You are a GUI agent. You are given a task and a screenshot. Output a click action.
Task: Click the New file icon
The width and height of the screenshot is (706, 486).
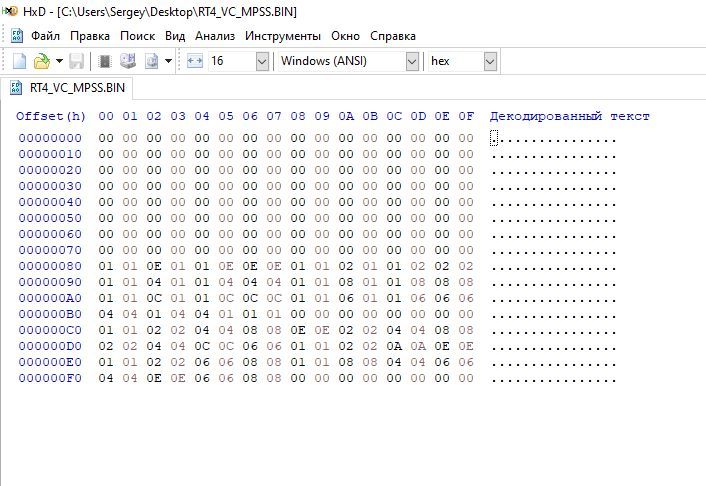click(19, 61)
